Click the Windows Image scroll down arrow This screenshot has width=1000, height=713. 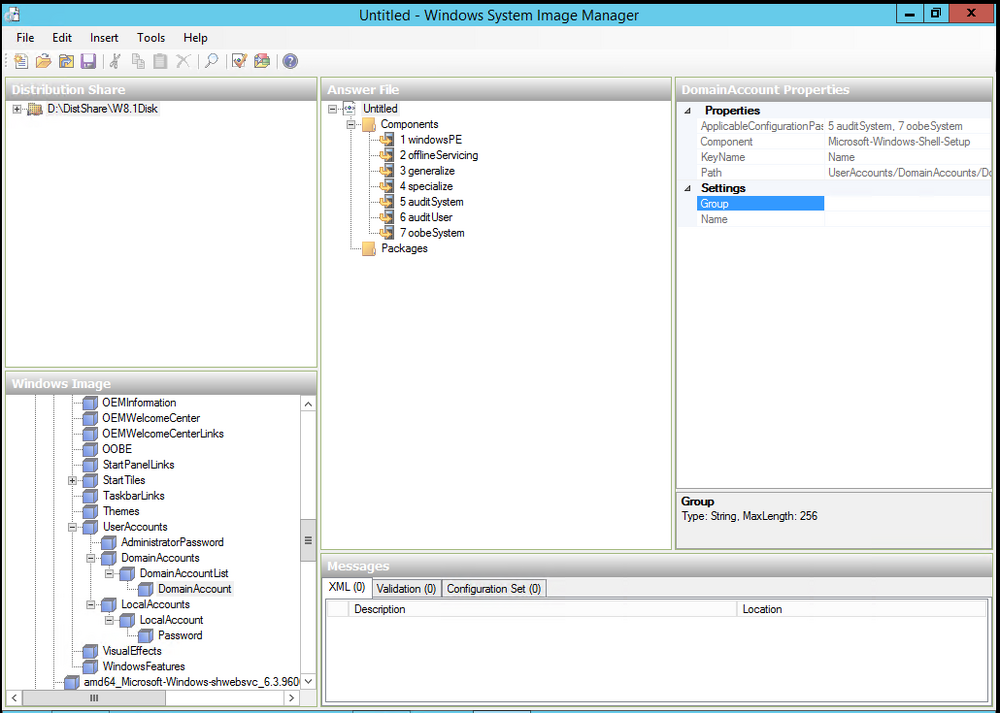click(x=308, y=681)
